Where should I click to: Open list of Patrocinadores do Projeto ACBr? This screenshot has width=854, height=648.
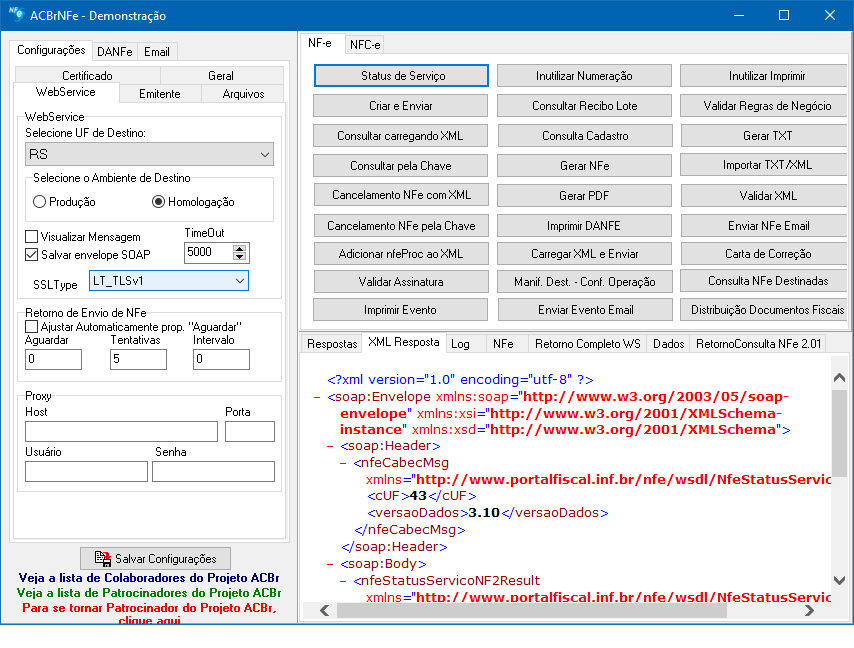pyautogui.click(x=149, y=593)
